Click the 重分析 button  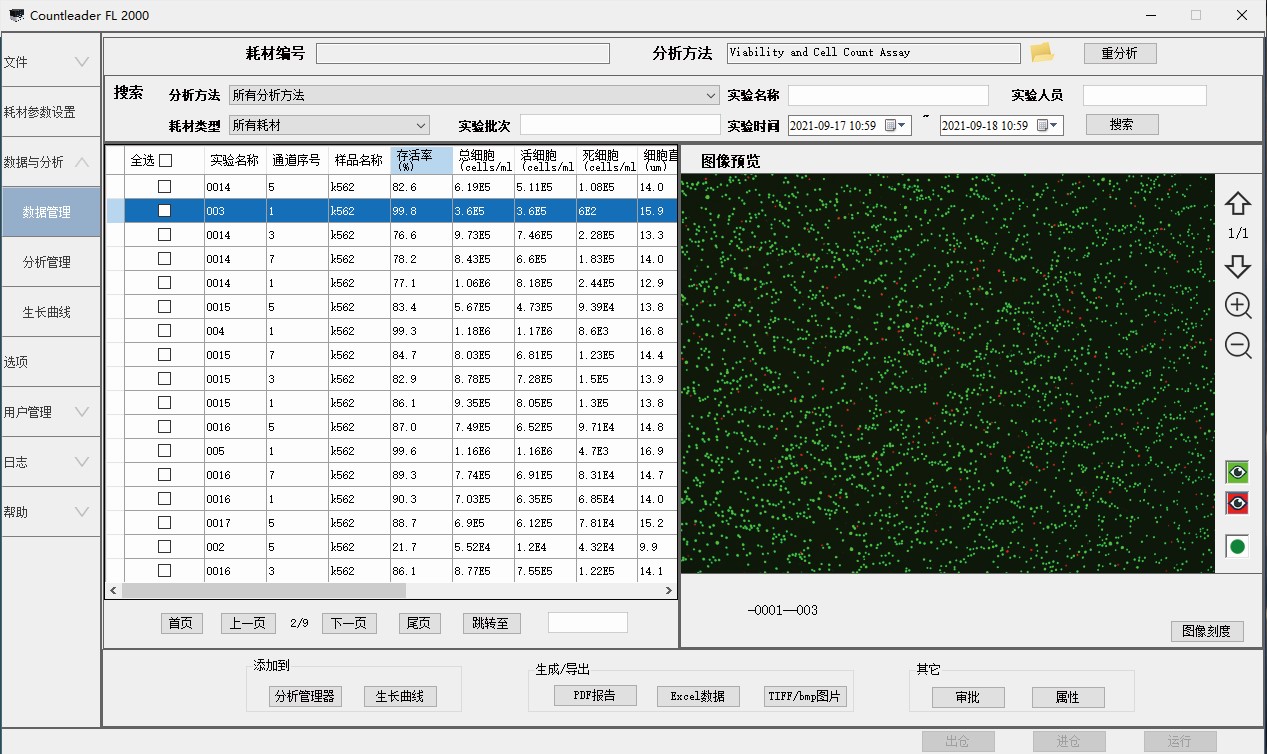1119,54
